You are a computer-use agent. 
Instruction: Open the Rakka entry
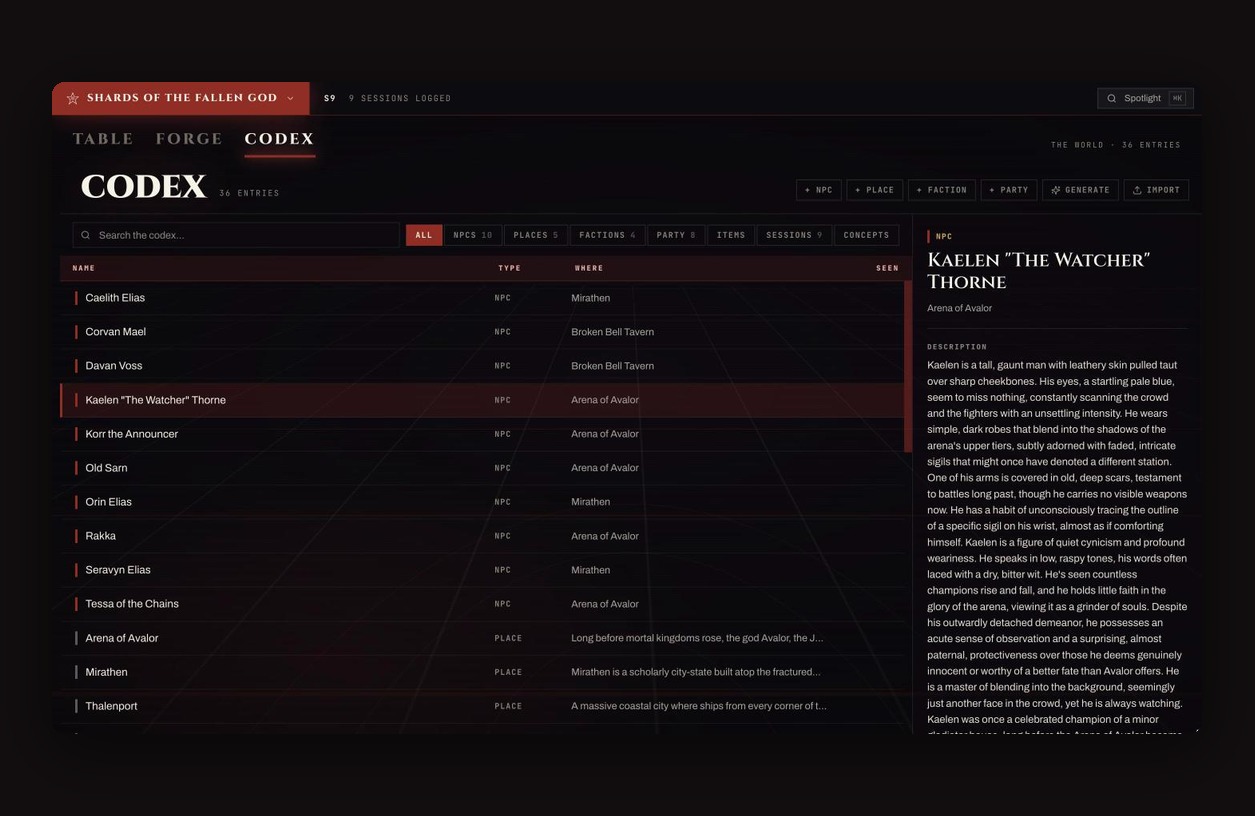pos(482,536)
